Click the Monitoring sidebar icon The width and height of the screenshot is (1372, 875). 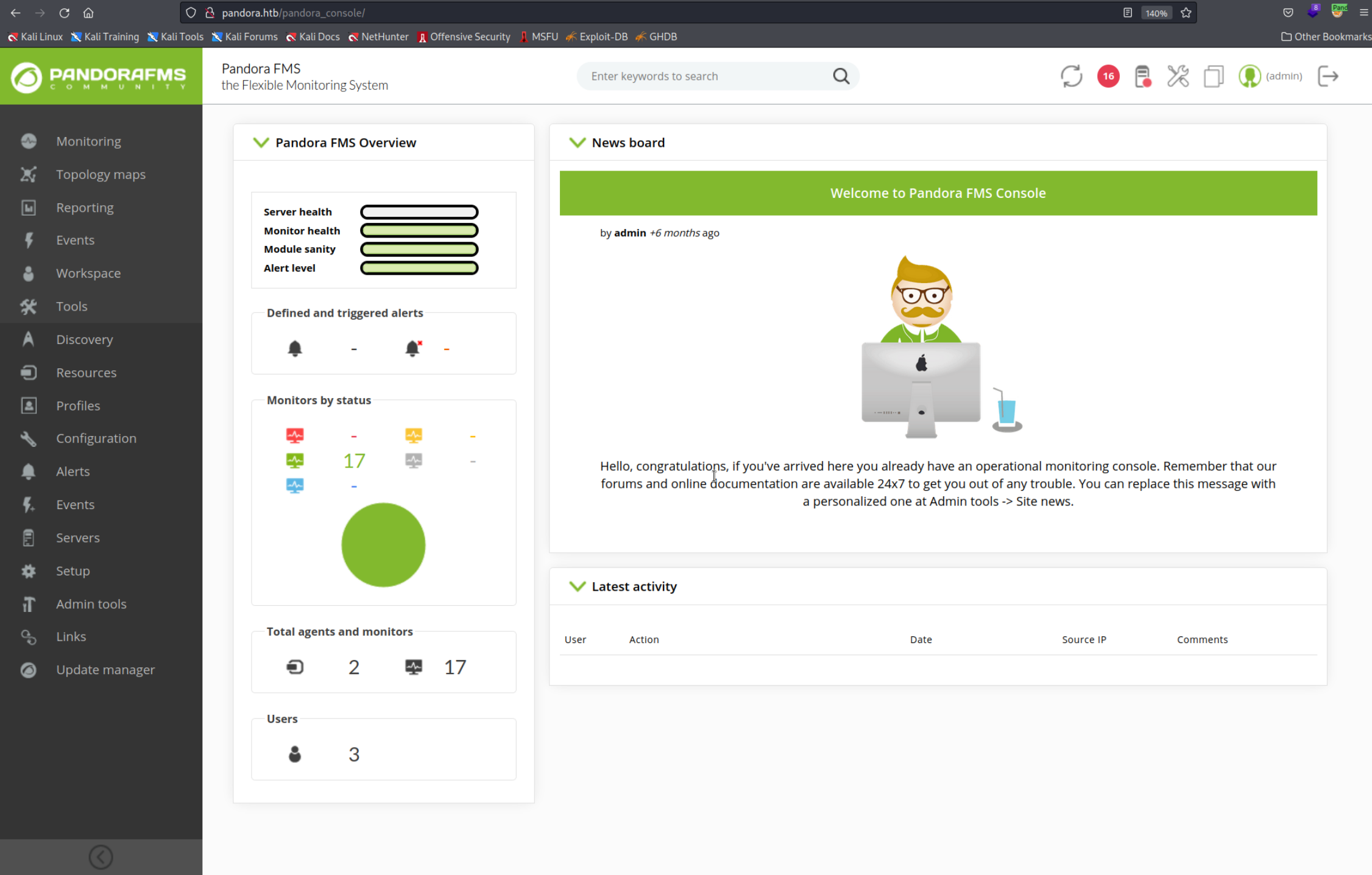point(29,141)
